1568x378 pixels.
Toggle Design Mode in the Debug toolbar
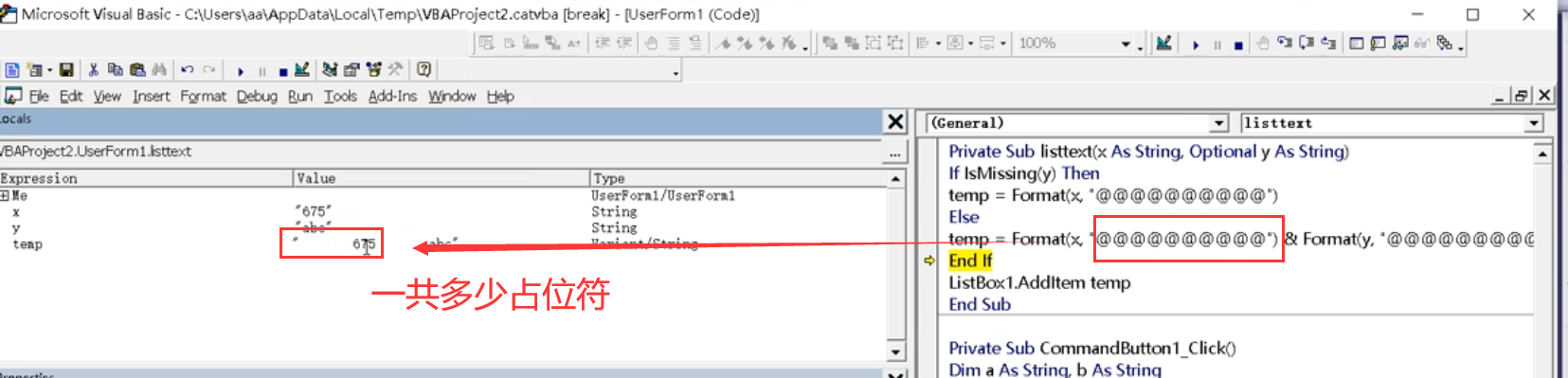[x=1164, y=44]
